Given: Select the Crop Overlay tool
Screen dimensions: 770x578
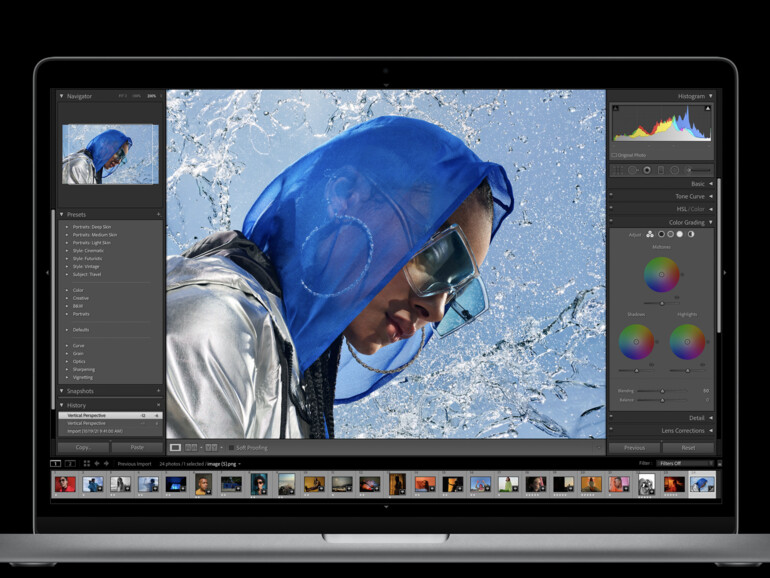Looking at the screenshot, I should pos(618,170).
